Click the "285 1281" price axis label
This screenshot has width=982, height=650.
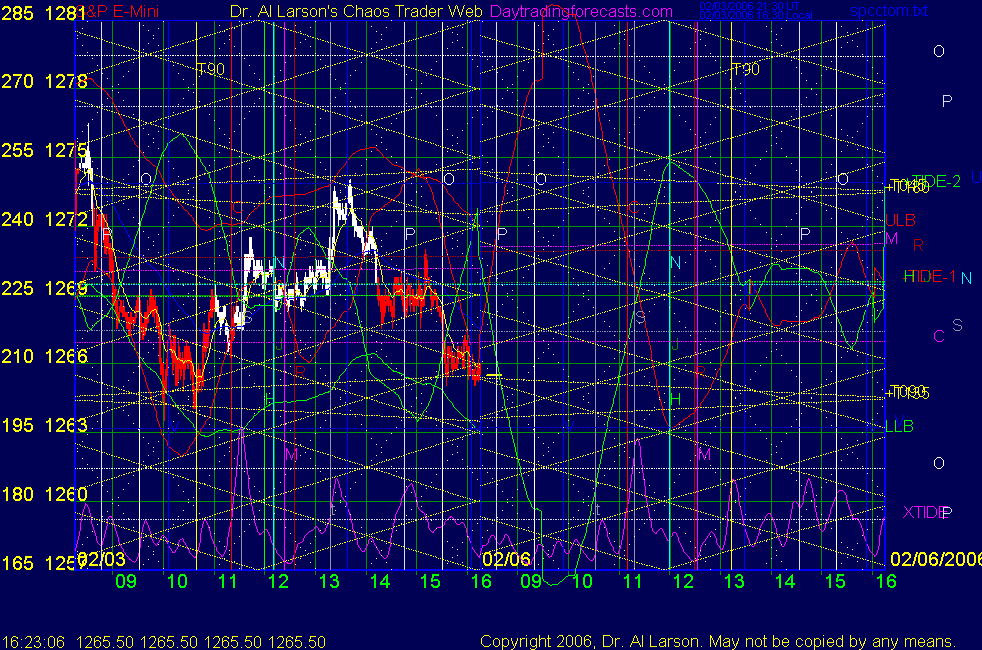tap(43, 13)
